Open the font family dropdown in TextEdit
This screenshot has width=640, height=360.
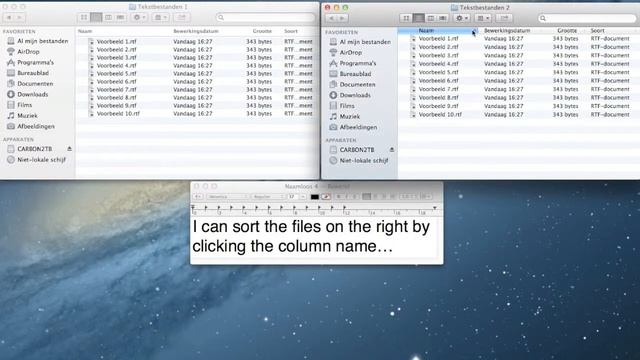tap(227, 197)
